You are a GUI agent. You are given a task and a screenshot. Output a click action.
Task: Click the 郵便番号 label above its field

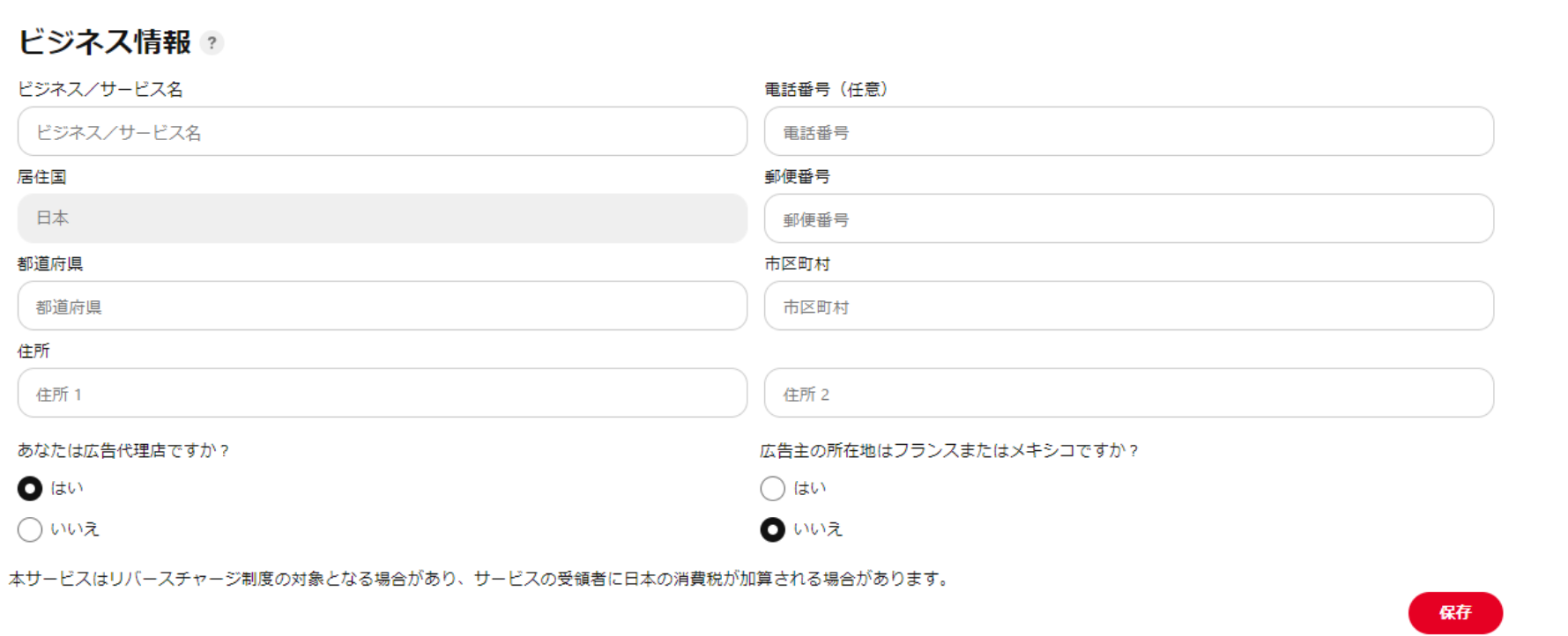[x=798, y=176]
